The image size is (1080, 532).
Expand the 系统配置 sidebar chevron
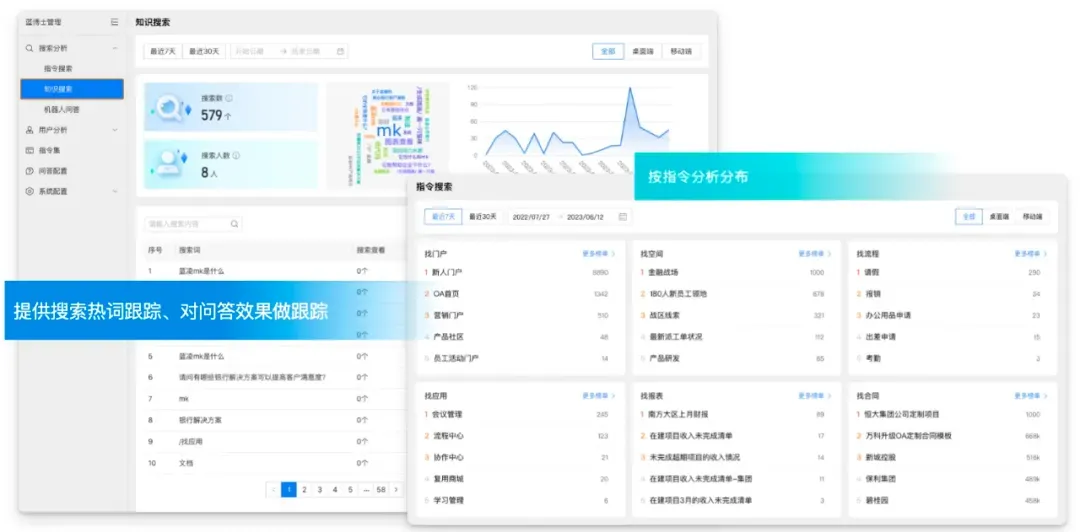click(115, 192)
